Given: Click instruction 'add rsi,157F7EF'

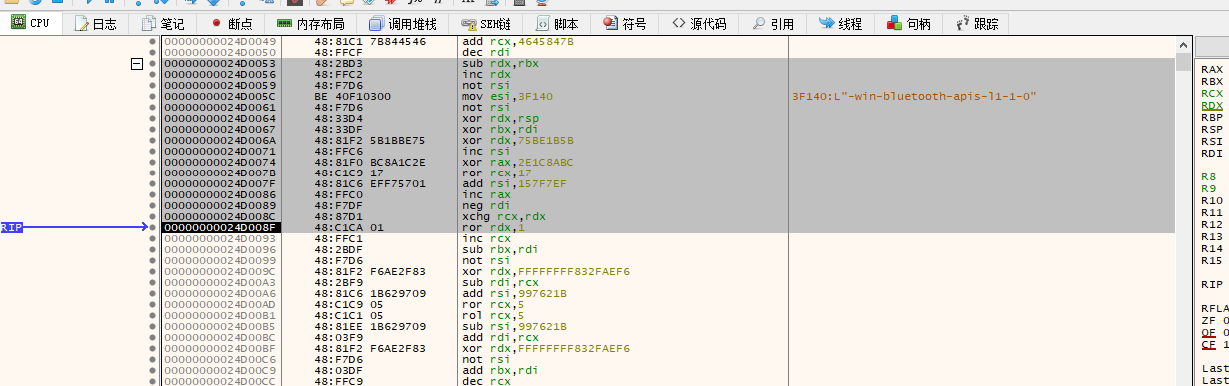Looking at the screenshot, I should point(507,184).
